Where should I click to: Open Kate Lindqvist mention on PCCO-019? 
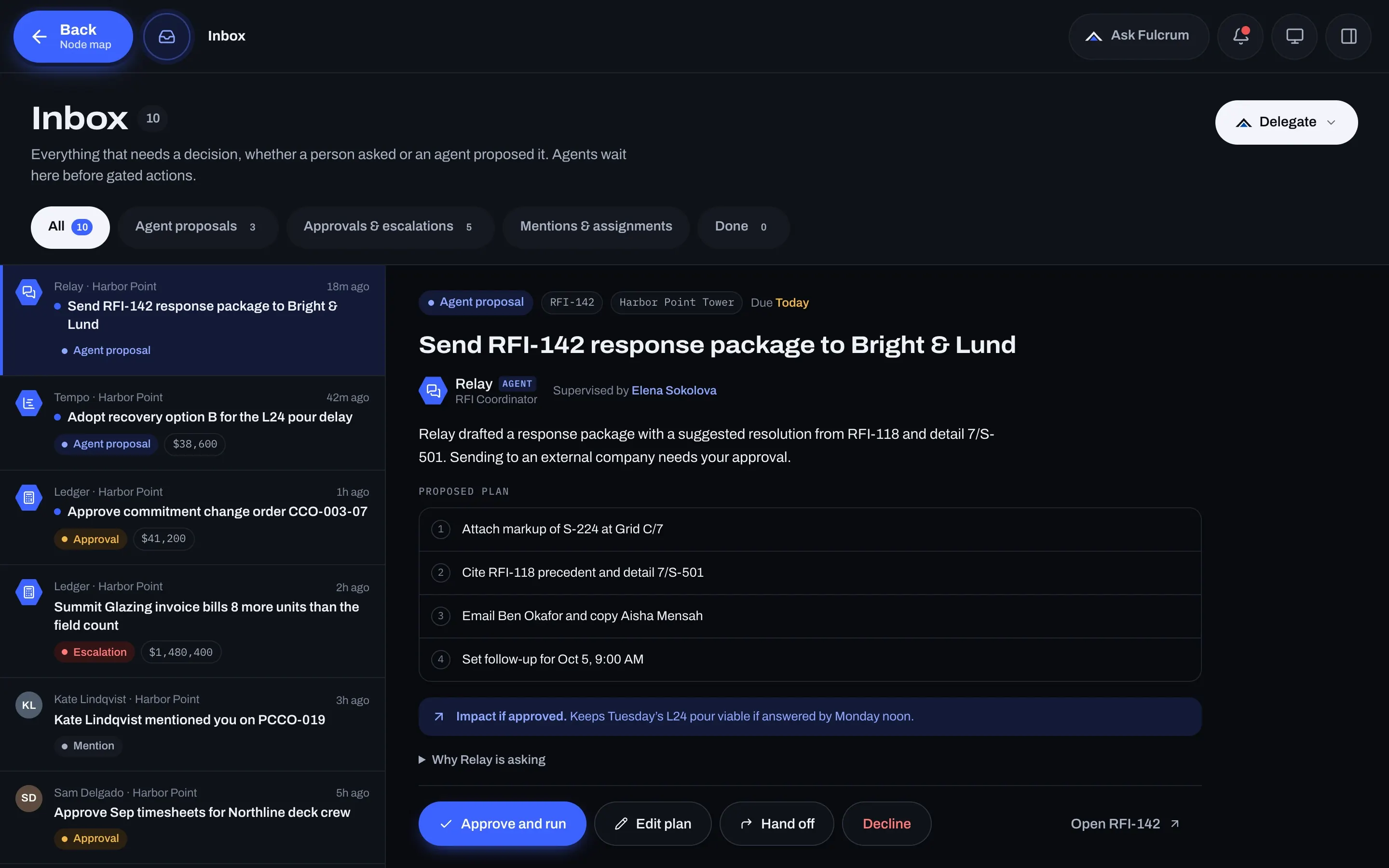[193, 724]
